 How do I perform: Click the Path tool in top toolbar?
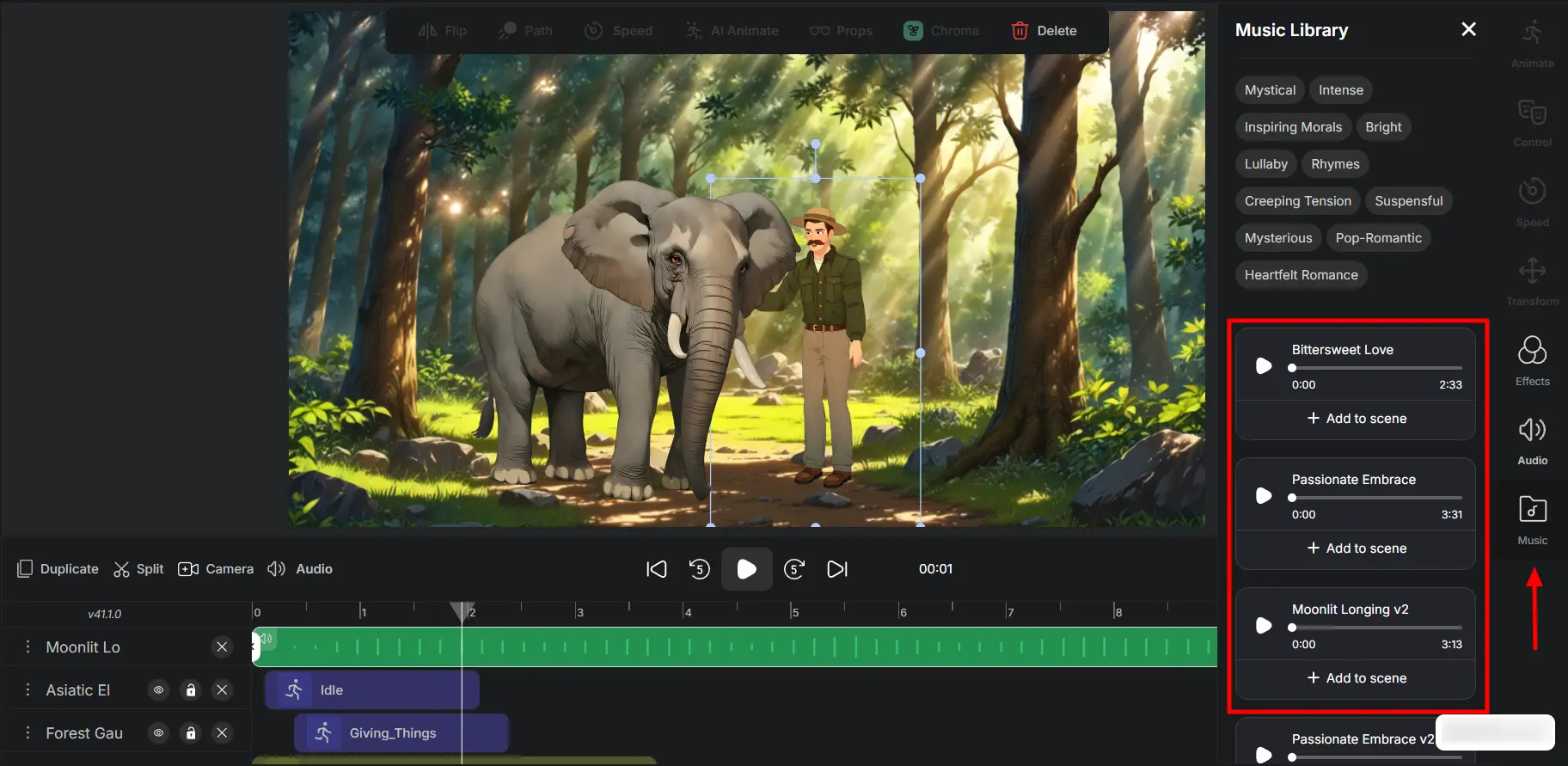click(526, 31)
